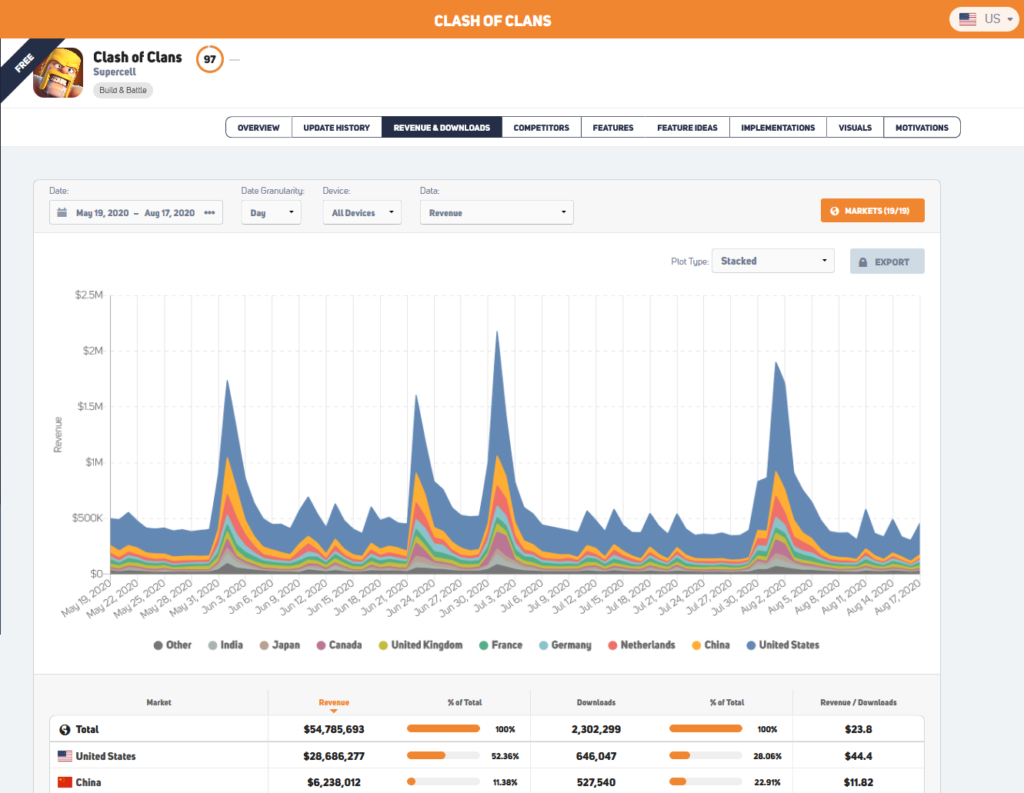Screen dimensions: 1024x793
Task: Toggle India series in chart legend
Action: (x=225, y=645)
